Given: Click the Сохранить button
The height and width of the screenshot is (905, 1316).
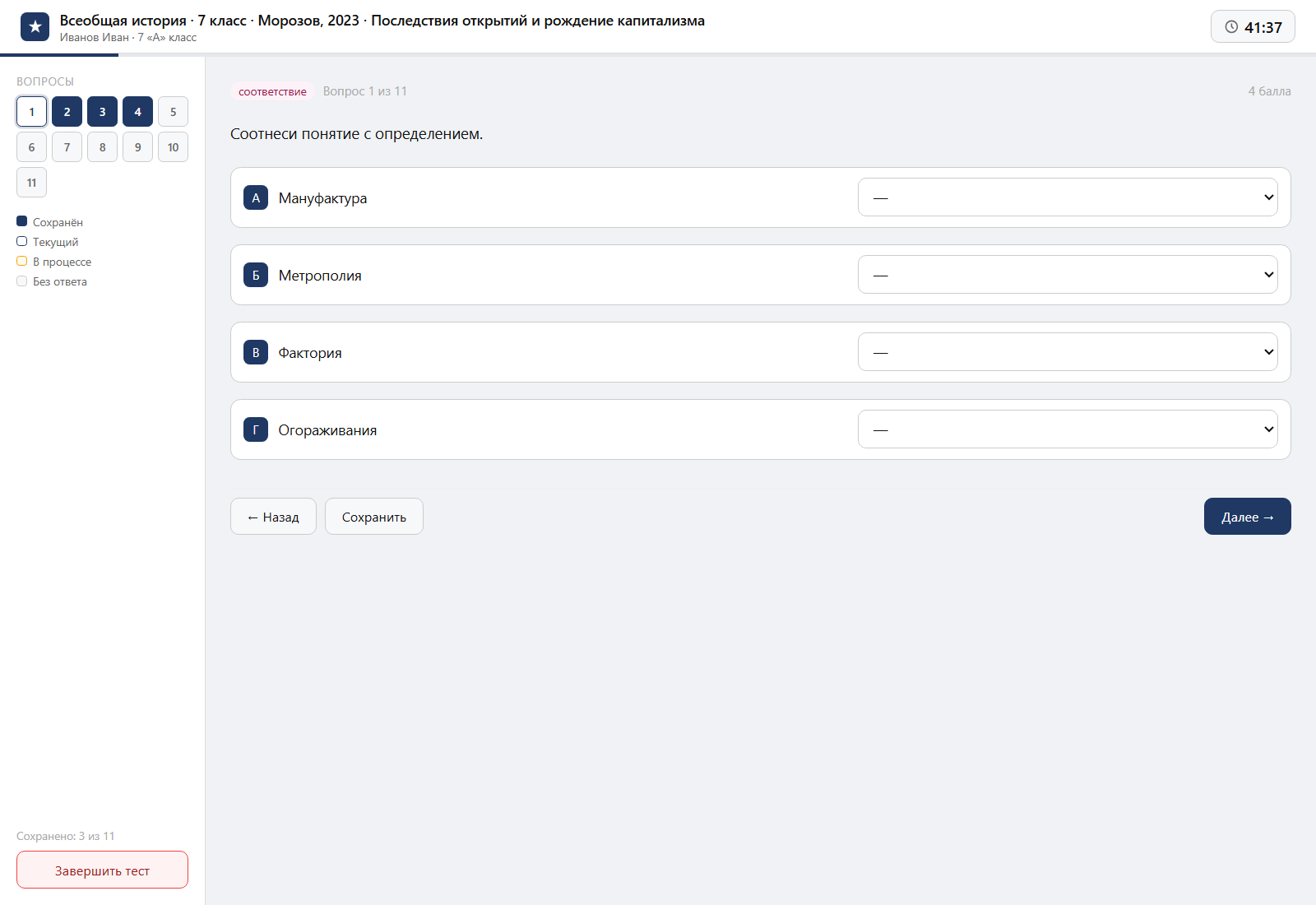Looking at the screenshot, I should coord(374,517).
